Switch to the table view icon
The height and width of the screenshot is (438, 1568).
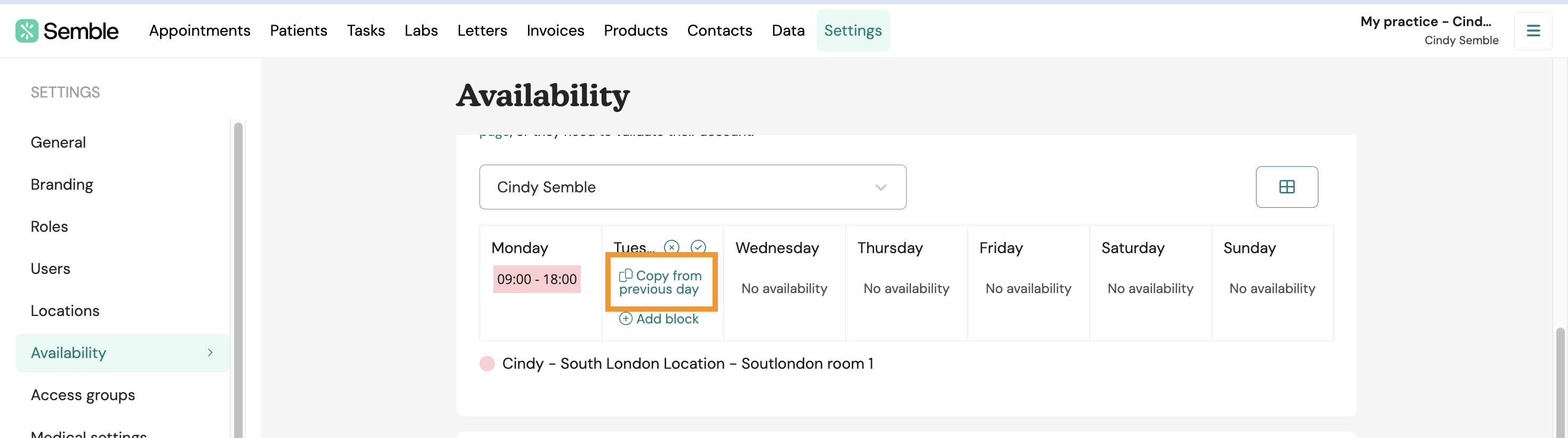coord(1287,186)
